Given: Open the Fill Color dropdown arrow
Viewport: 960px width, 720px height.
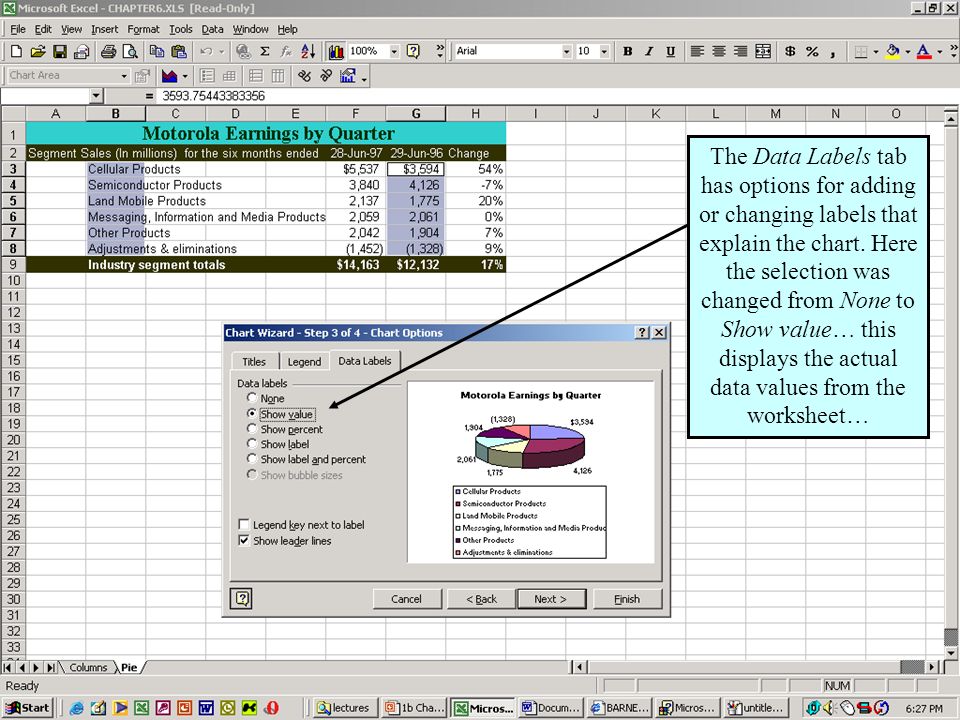Looking at the screenshot, I should pos(907,52).
